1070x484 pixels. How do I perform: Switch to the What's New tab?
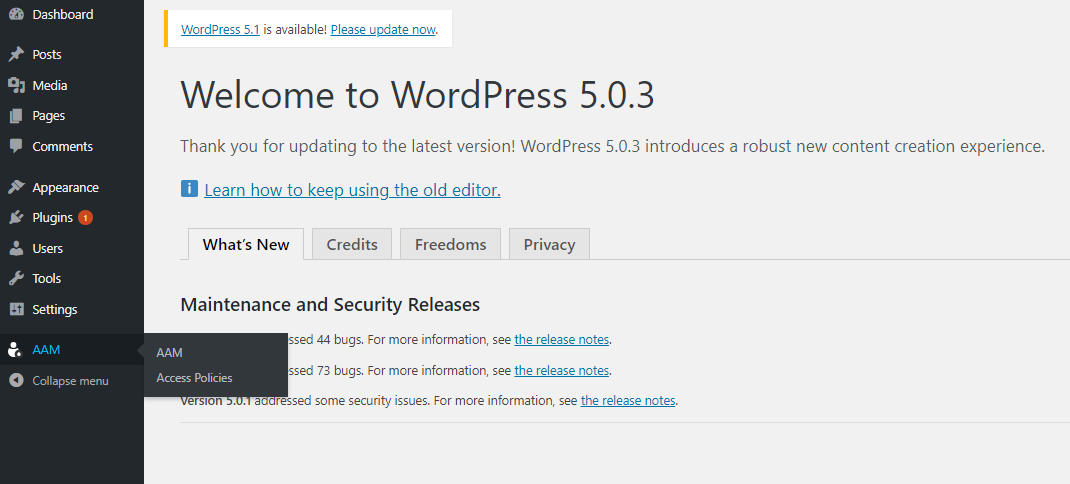(x=246, y=244)
